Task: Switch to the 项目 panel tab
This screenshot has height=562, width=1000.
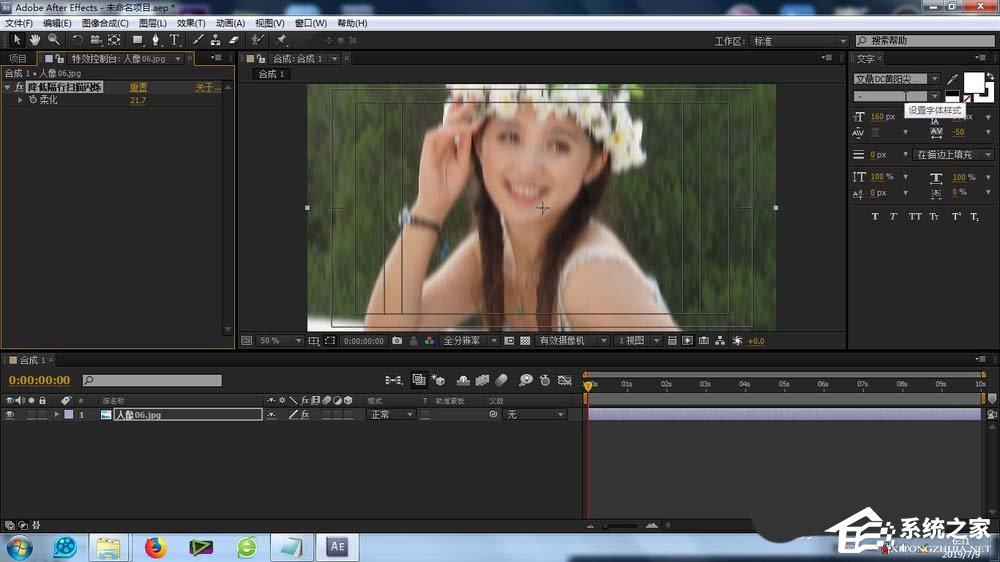Action: [18, 58]
